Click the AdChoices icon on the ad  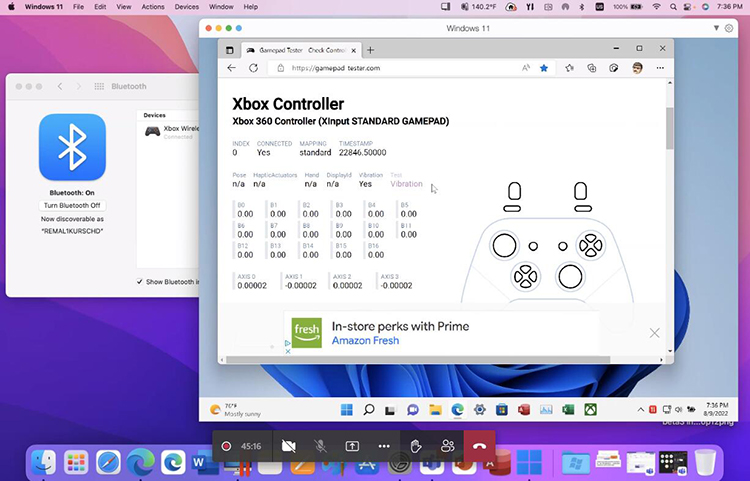coord(287,343)
